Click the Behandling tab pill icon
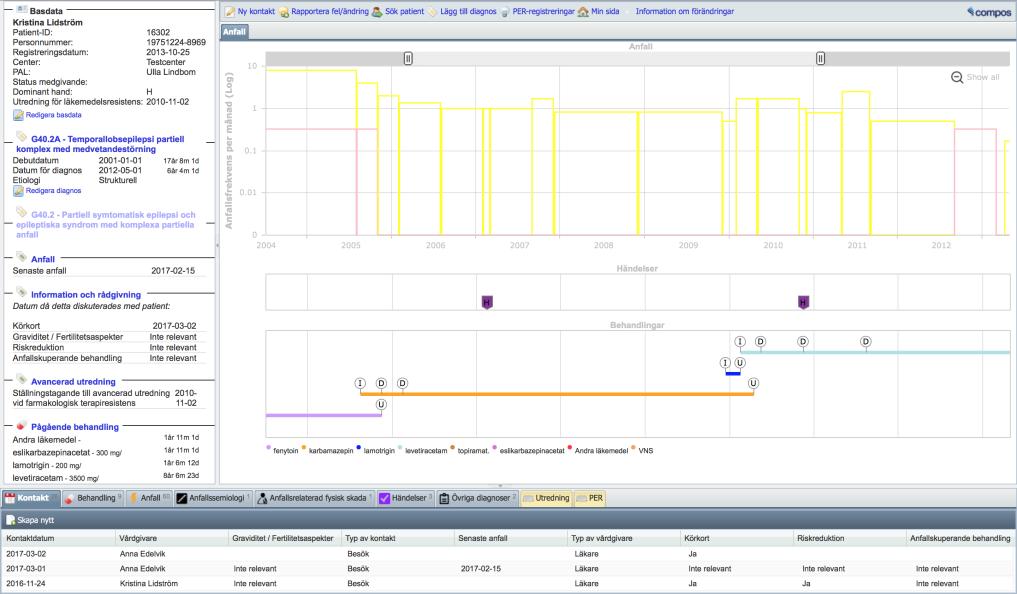The image size is (1017, 594). click(69, 498)
